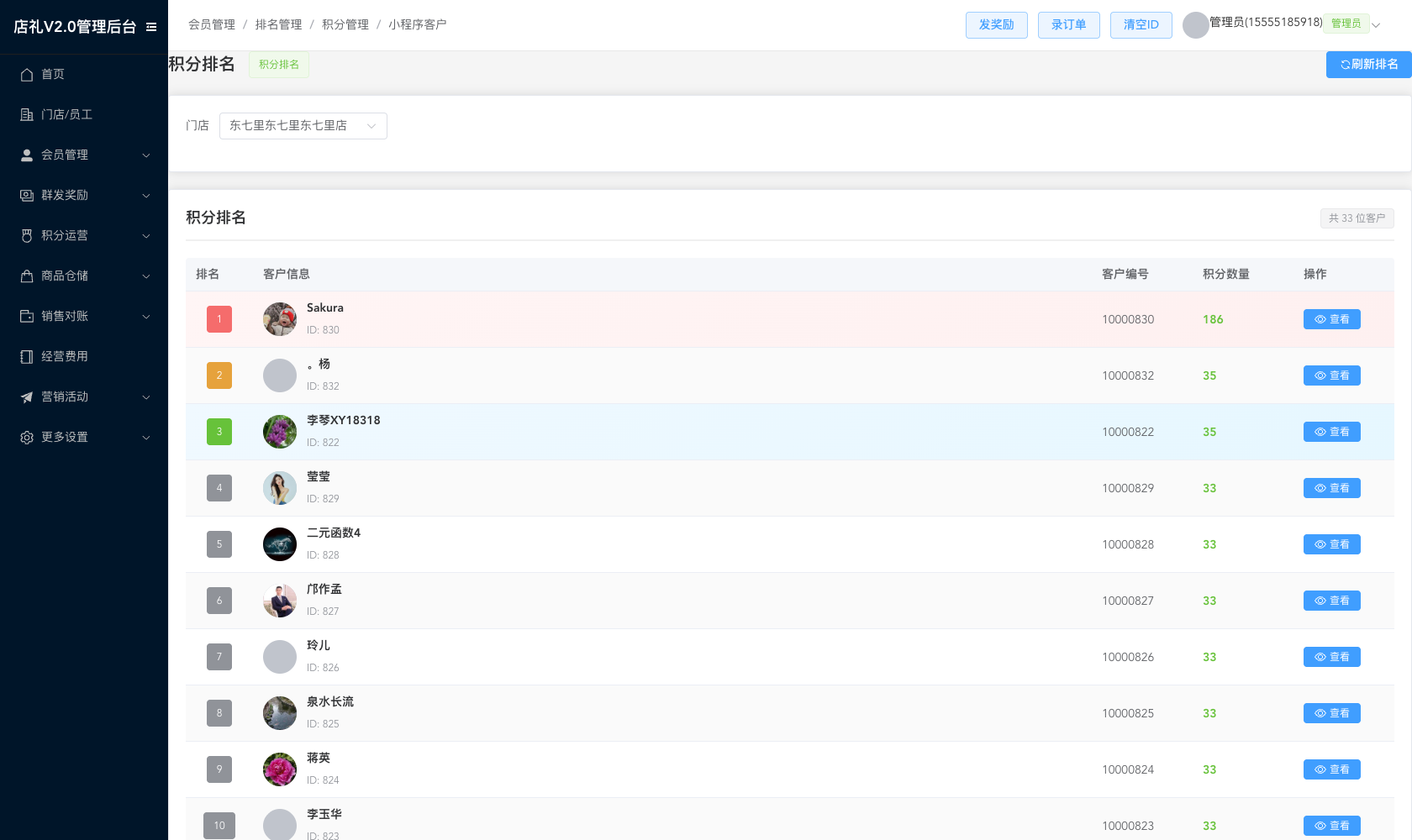Open 首页 in the sidebar
Image resolution: width=1412 pixels, height=840 pixels.
pos(84,75)
